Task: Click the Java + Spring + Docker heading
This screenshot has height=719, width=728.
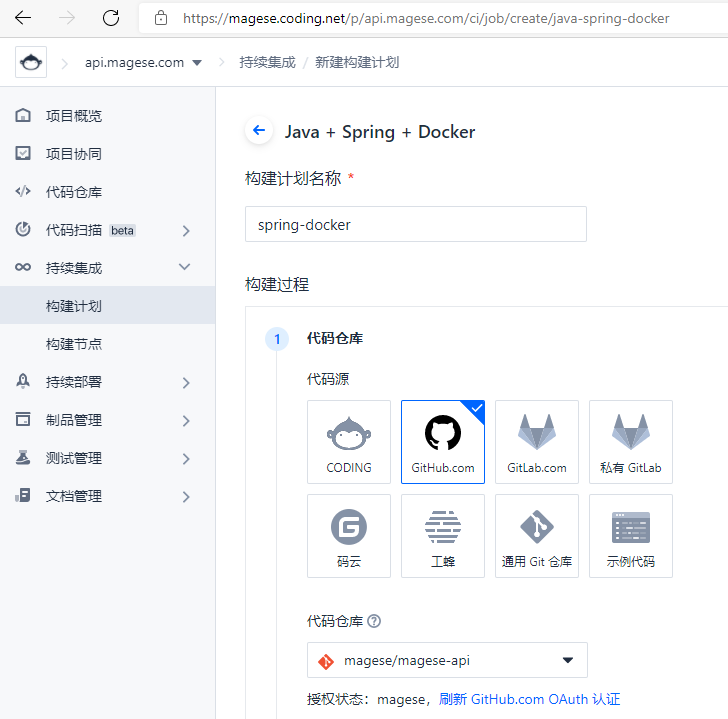Action: [x=380, y=132]
